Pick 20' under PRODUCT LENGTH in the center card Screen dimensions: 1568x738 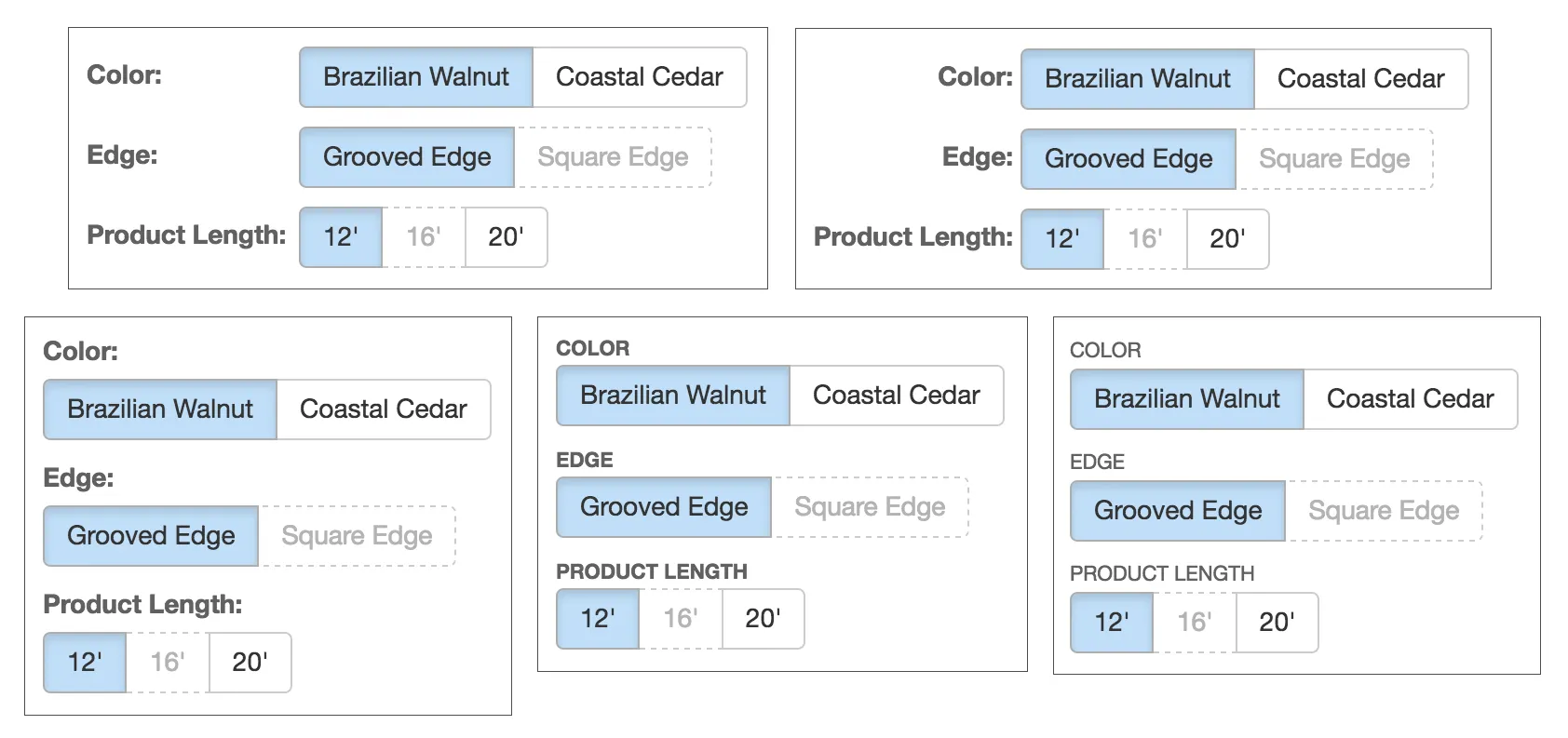coord(762,618)
